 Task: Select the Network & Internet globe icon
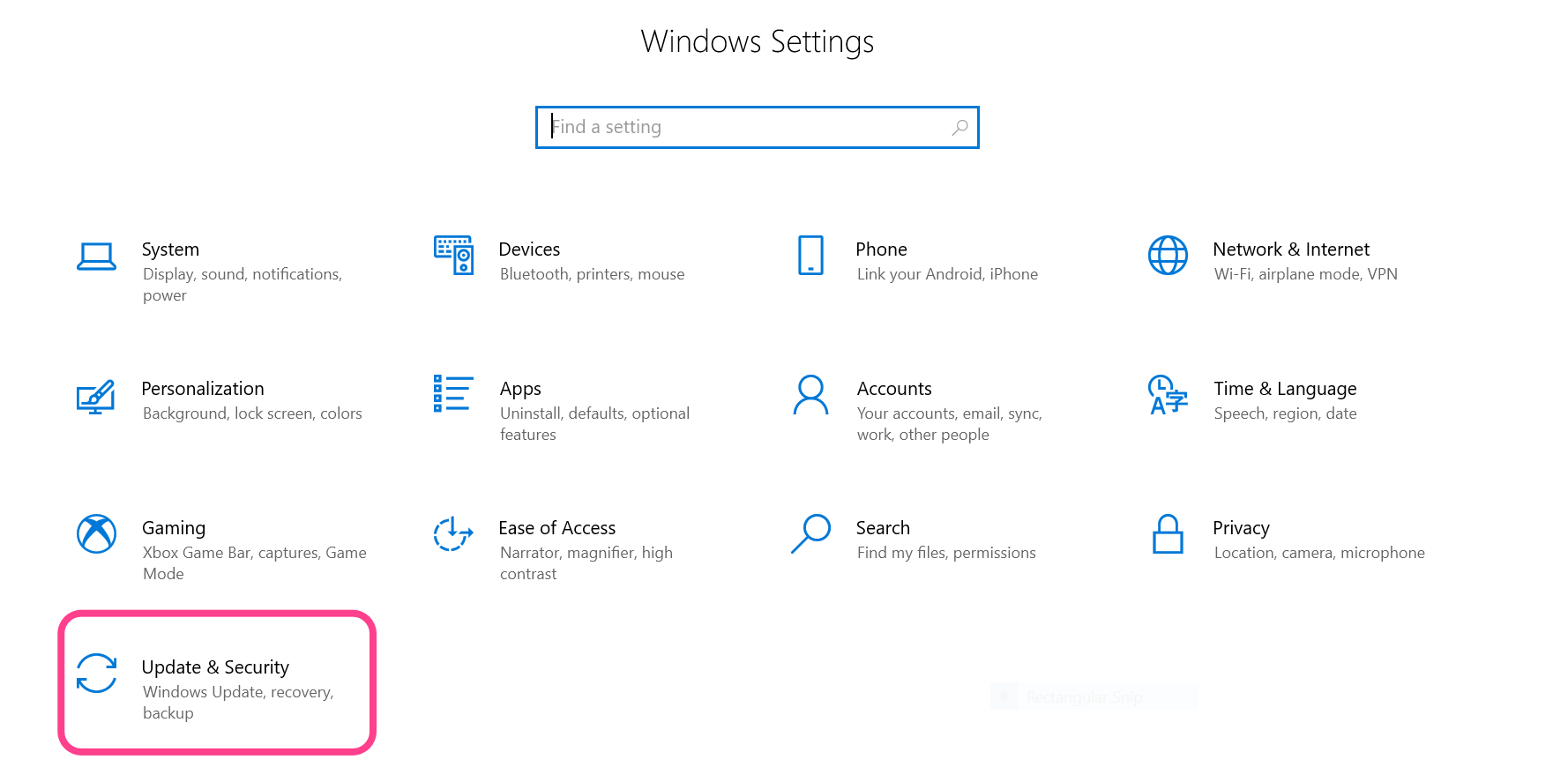point(1168,256)
